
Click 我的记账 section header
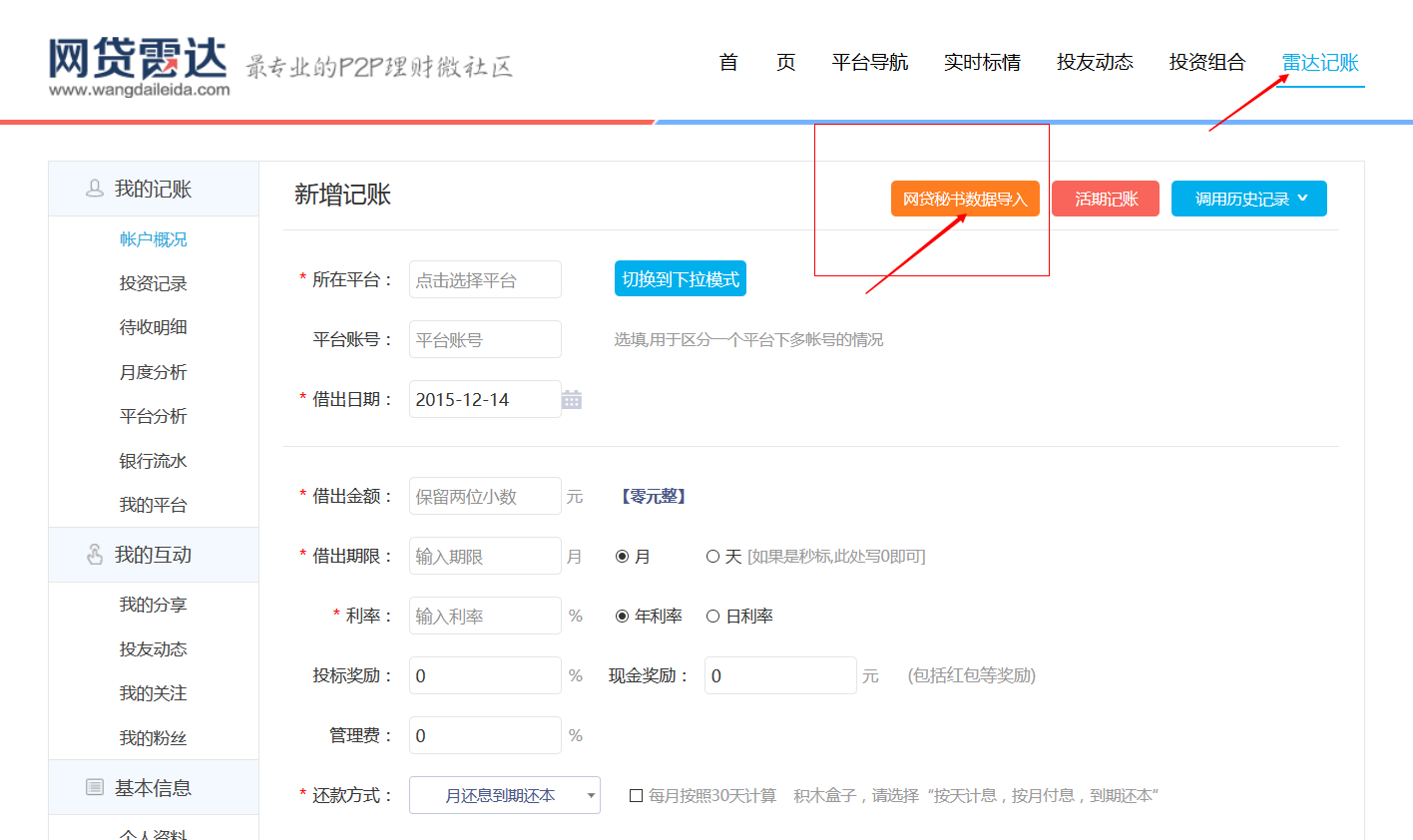[x=154, y=189]
